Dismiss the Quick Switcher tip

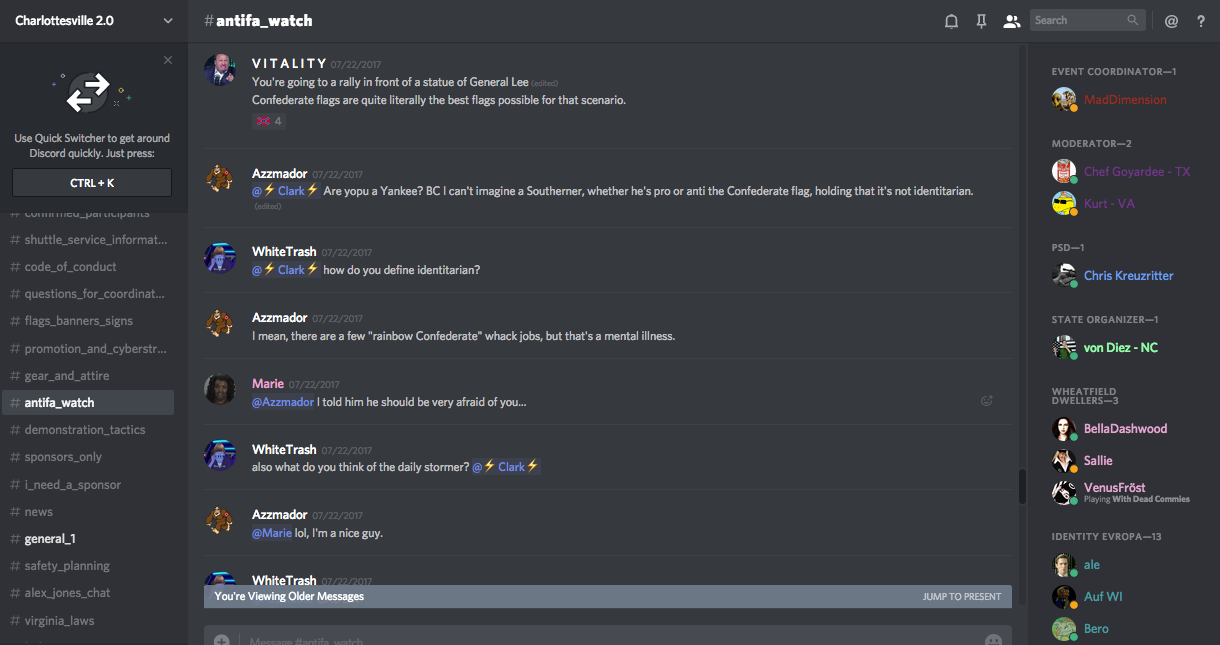[168, 60]
